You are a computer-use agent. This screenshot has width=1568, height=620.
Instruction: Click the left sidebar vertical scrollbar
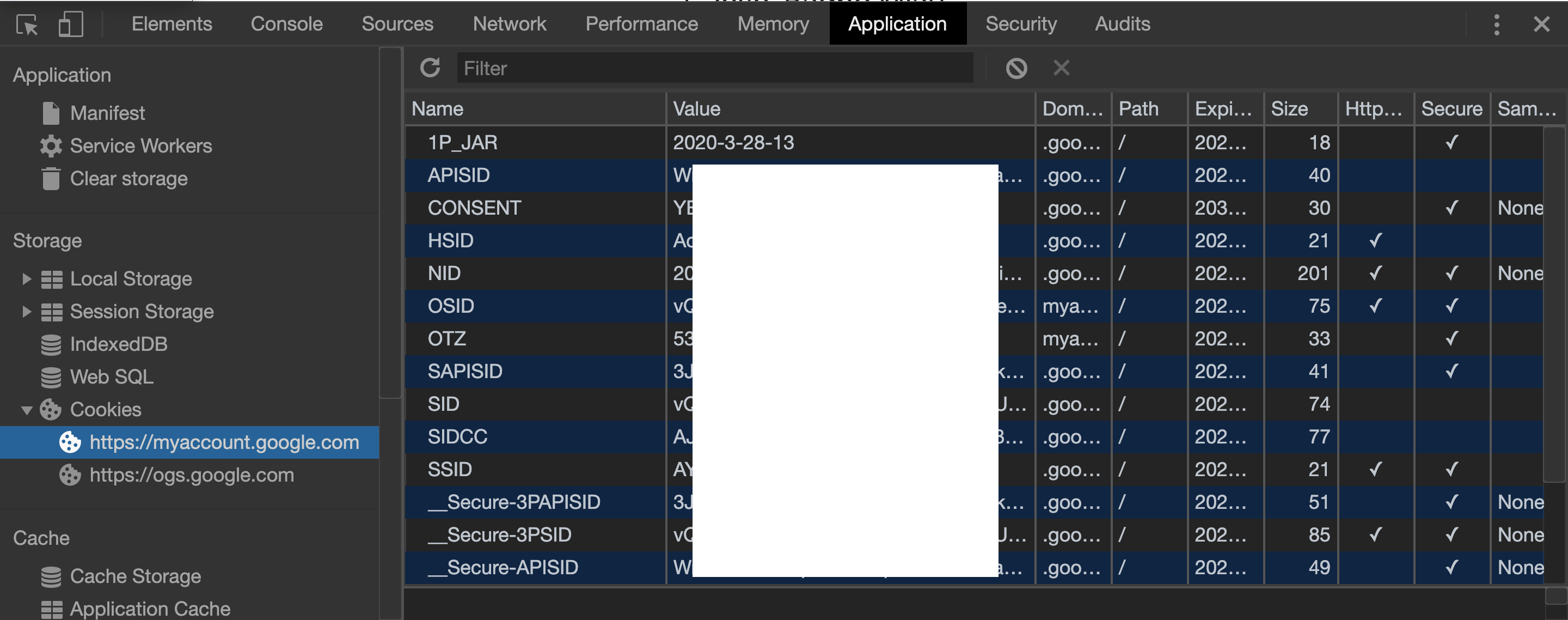[390, 223]
